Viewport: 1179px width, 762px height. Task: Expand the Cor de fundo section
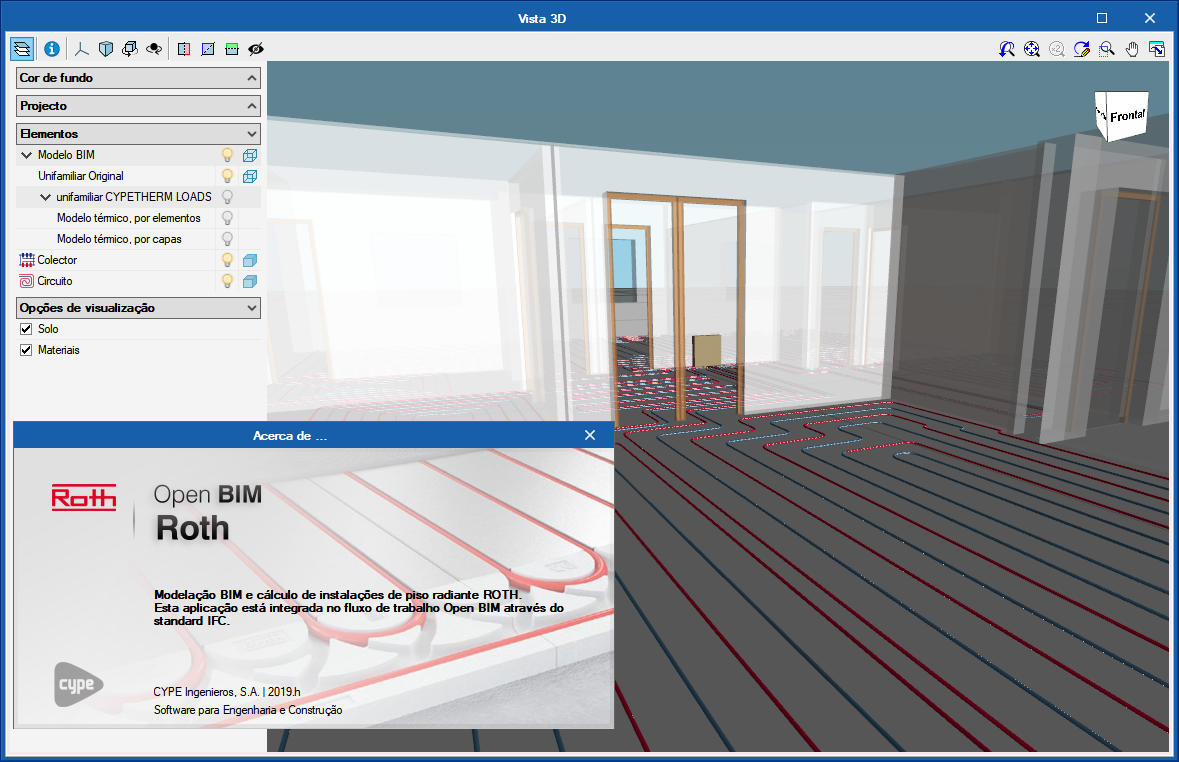click(138, 77)
